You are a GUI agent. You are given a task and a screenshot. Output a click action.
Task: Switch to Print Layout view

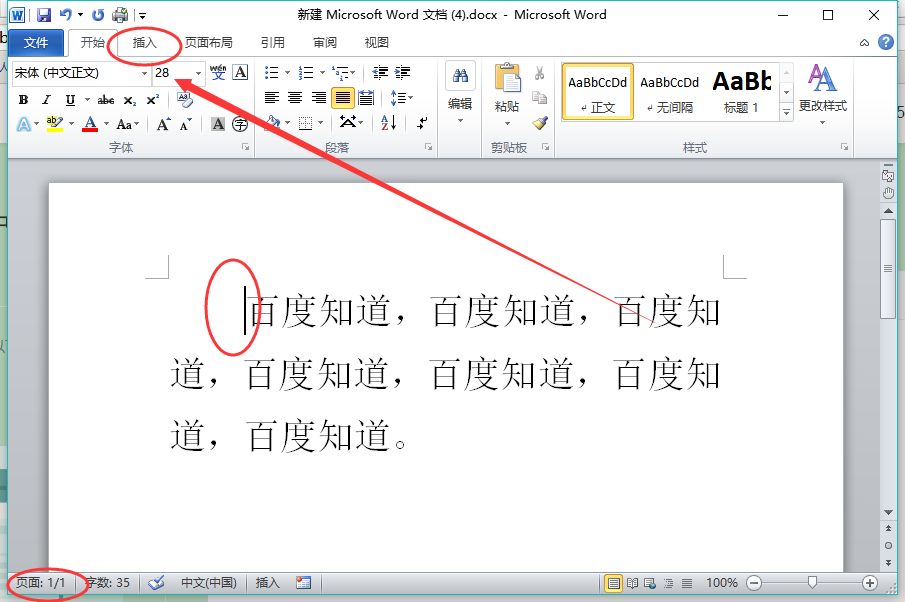pyautogui.click(x=614, y=583)
